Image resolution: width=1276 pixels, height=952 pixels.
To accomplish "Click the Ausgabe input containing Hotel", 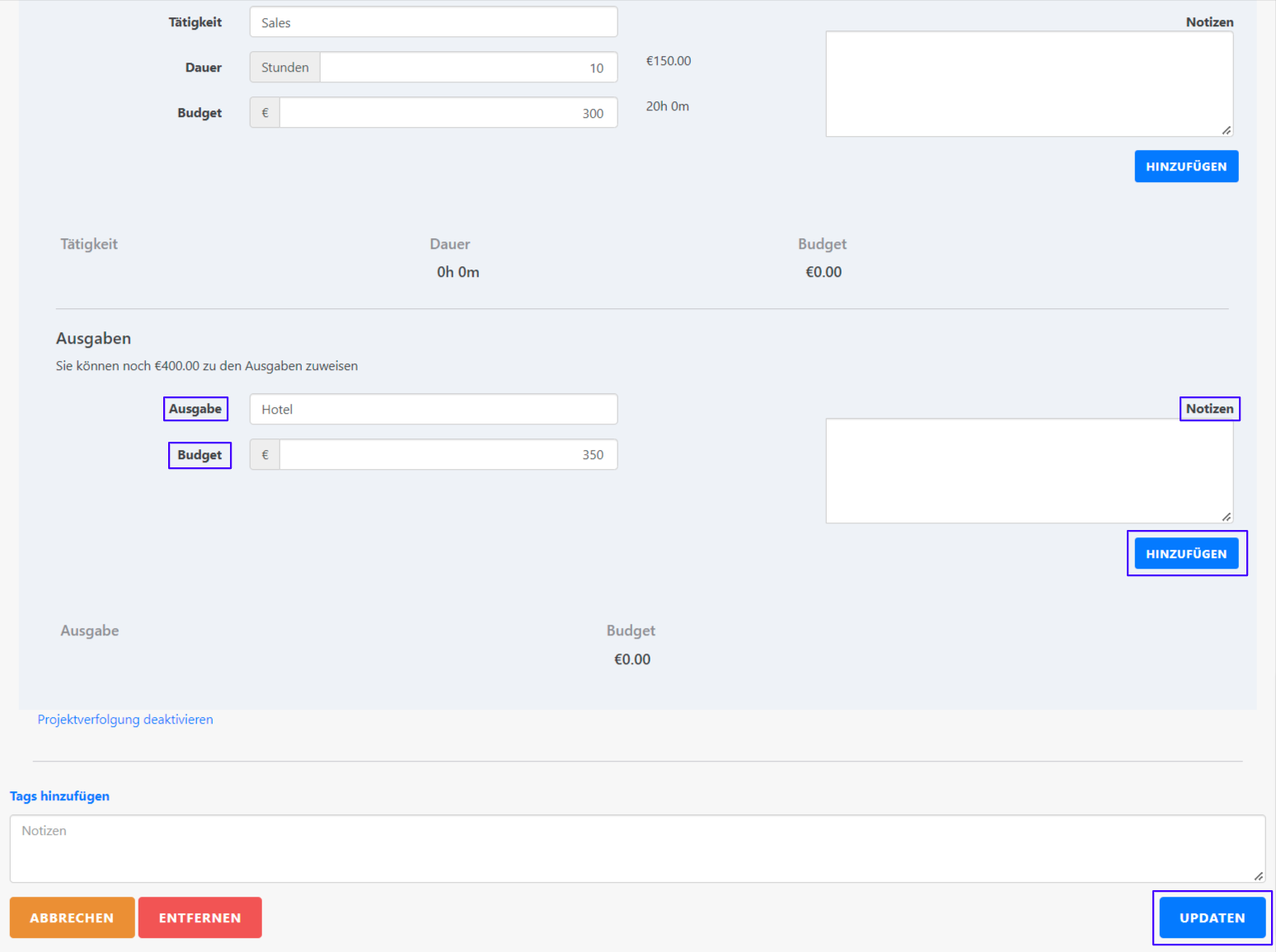I will 433,410.
